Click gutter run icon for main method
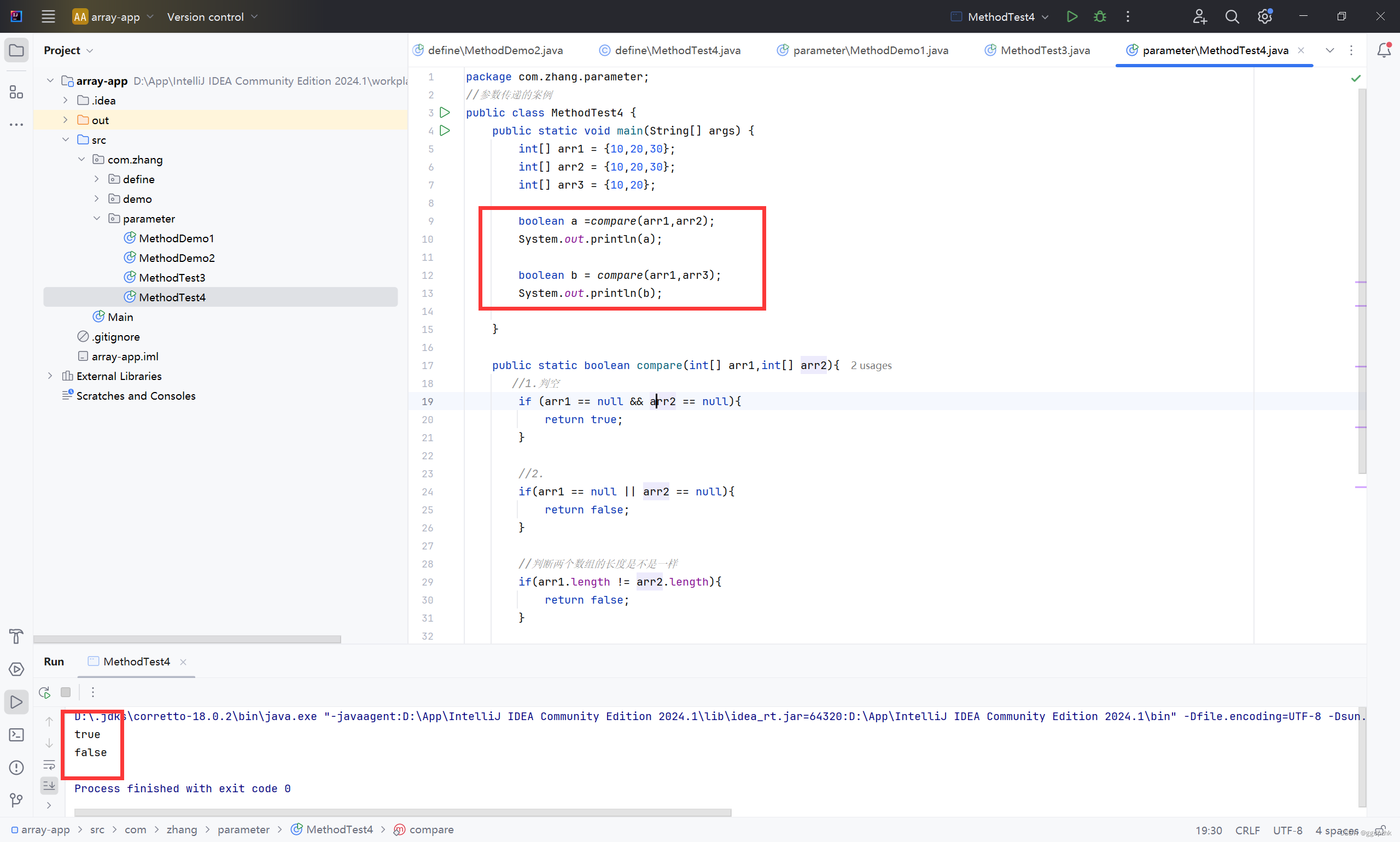This screenshot has height=842, width=1400. [445, 131]
